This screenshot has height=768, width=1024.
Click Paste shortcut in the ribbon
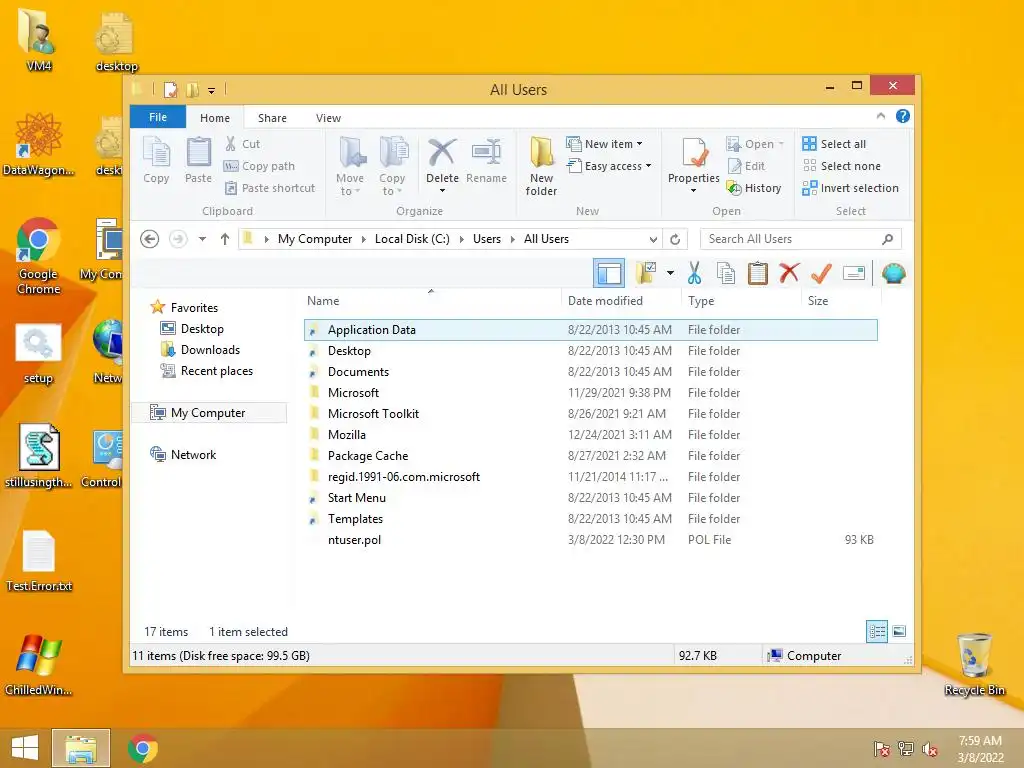coord(270,188)
